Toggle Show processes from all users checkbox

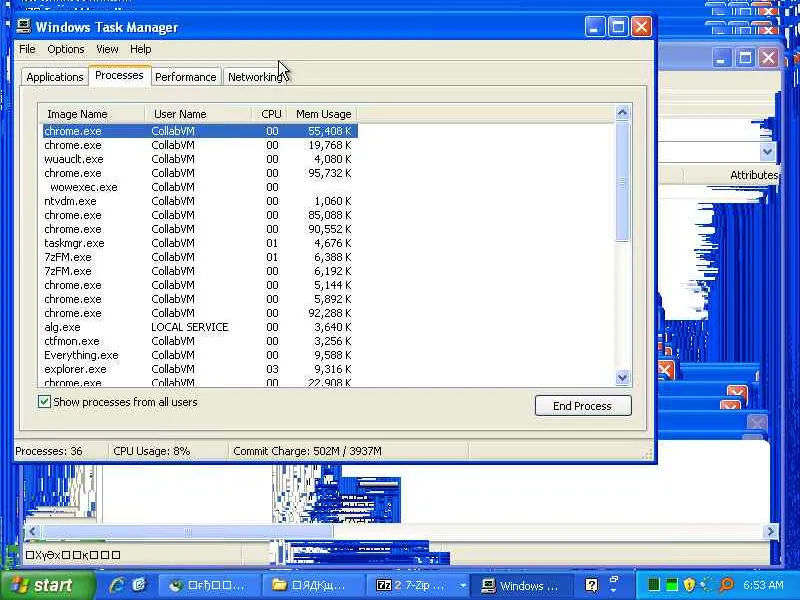tap(44, 402)
